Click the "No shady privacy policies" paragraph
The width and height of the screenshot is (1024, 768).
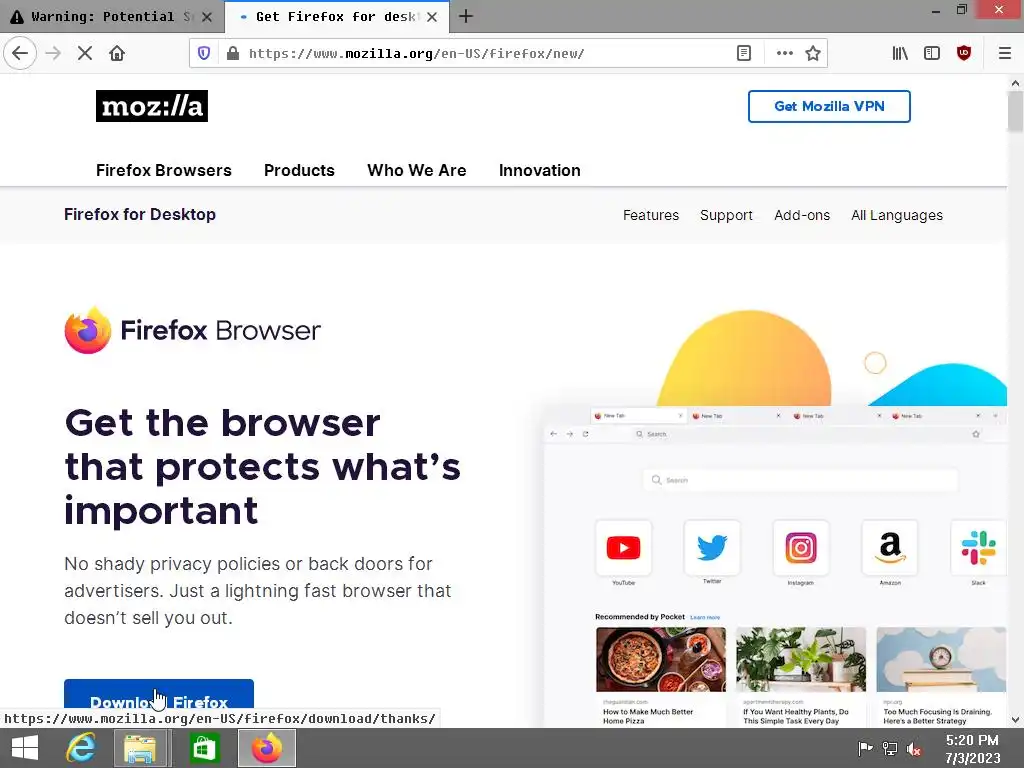click(257, 590)
